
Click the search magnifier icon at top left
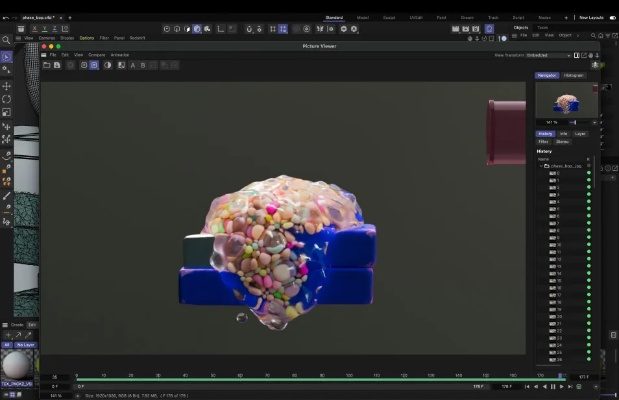click(6, 40)
